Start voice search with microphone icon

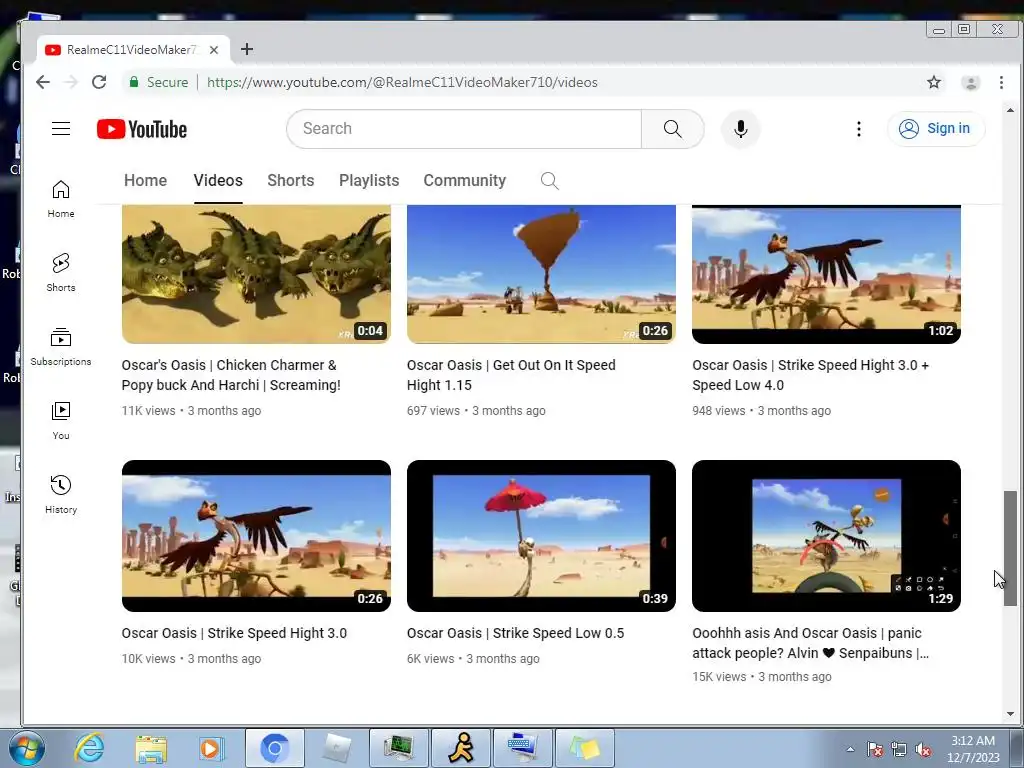coord(741,129)
